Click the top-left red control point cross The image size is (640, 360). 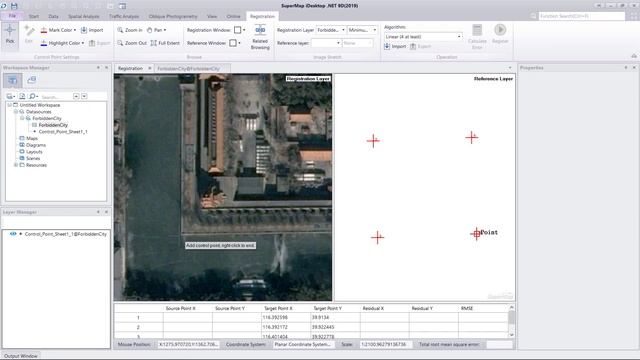coord(373,141)
